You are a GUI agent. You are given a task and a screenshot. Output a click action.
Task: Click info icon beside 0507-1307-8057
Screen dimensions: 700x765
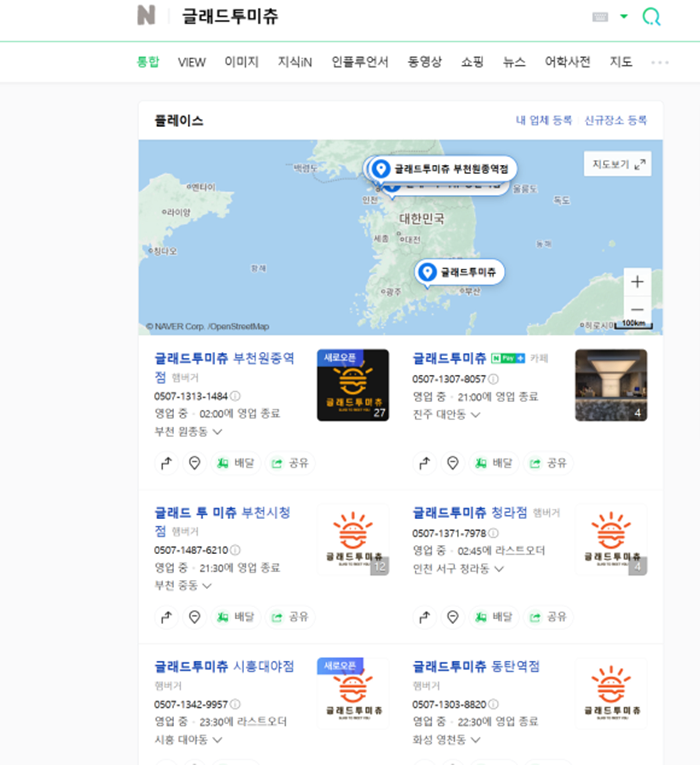(493, 379)
